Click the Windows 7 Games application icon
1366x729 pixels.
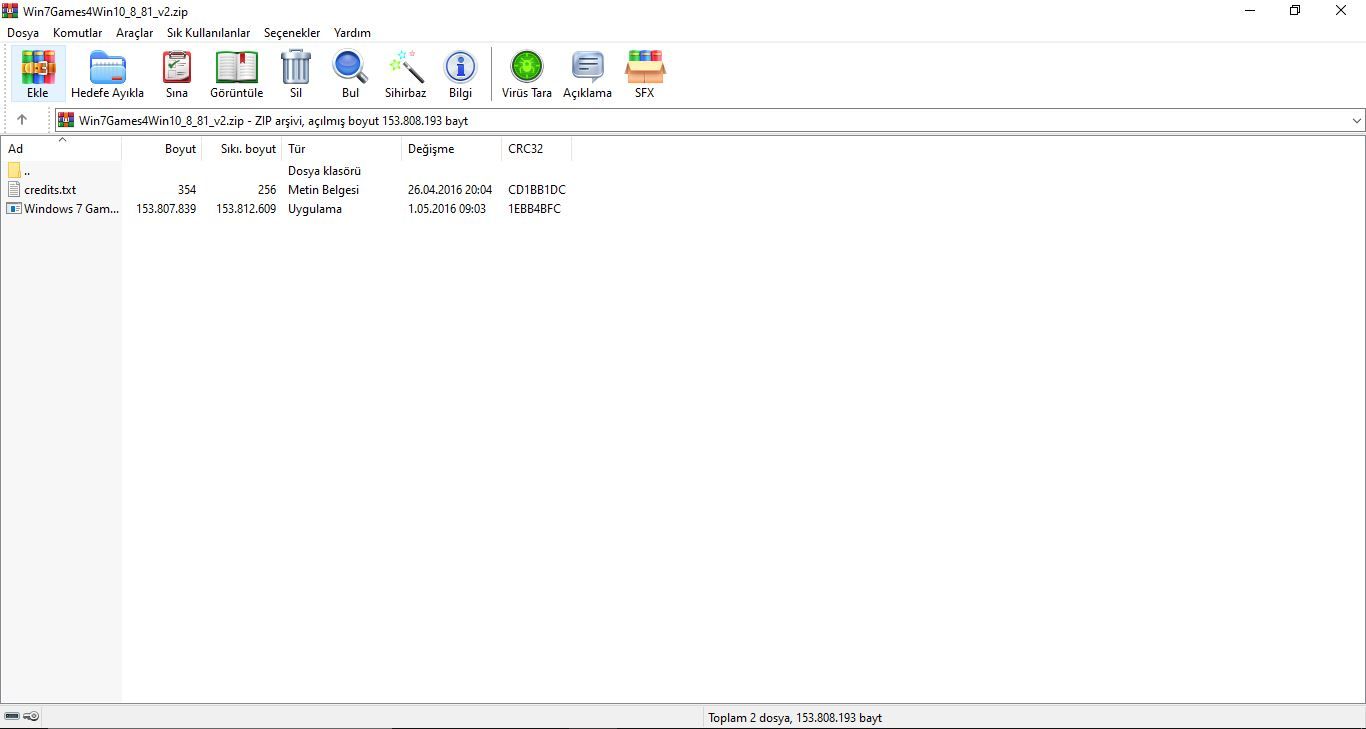pos(14,208)
